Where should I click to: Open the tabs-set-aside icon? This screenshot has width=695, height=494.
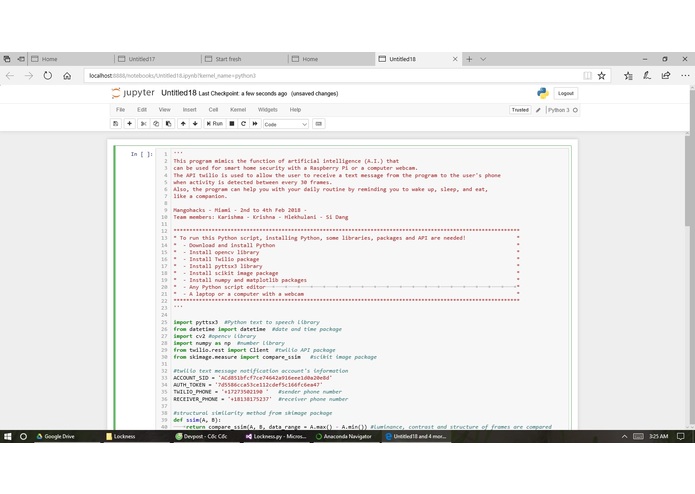(x=7, y=59)
